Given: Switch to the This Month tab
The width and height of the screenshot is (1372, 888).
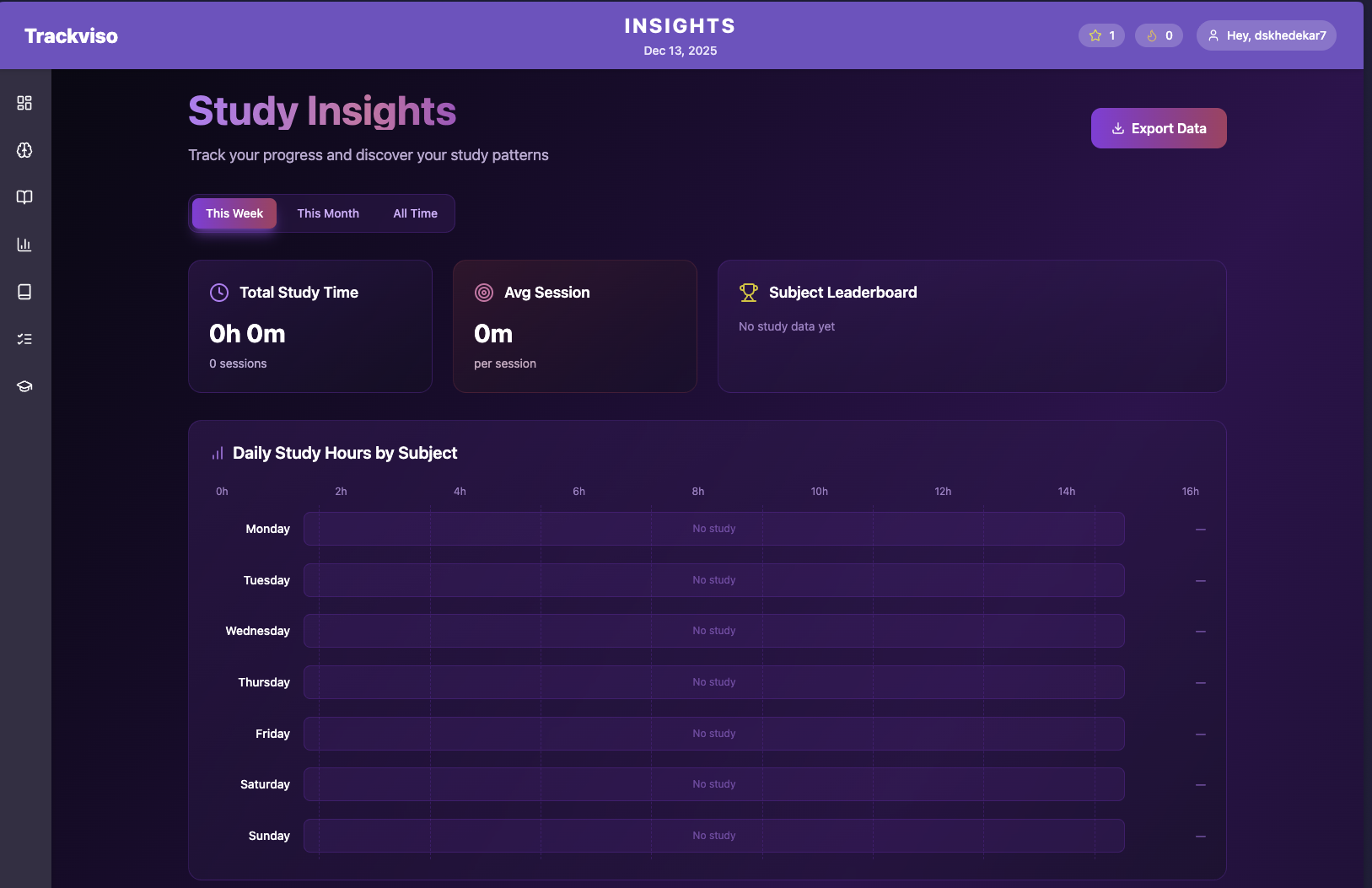Looking at the screenshot, I should [328, 213].
